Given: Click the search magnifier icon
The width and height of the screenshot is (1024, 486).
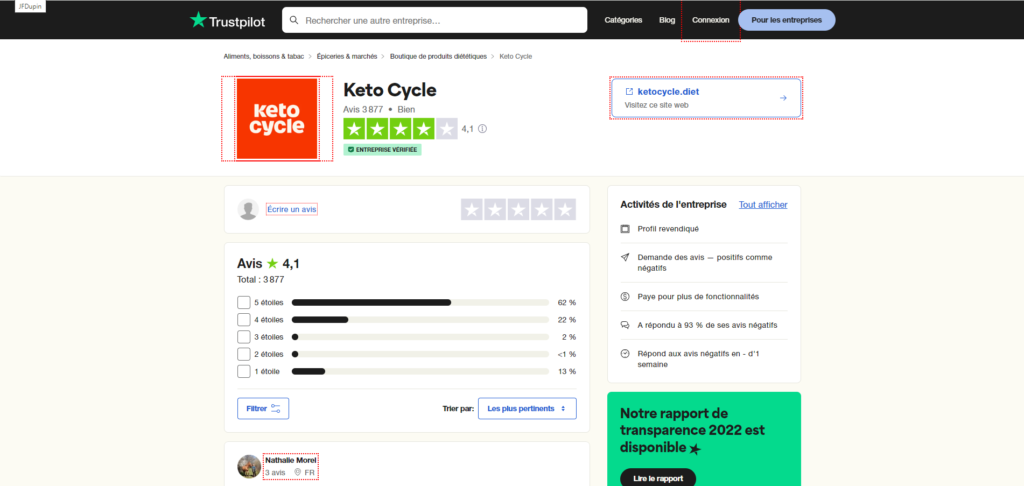Looking at the screenshot, I should pos(293,20).
